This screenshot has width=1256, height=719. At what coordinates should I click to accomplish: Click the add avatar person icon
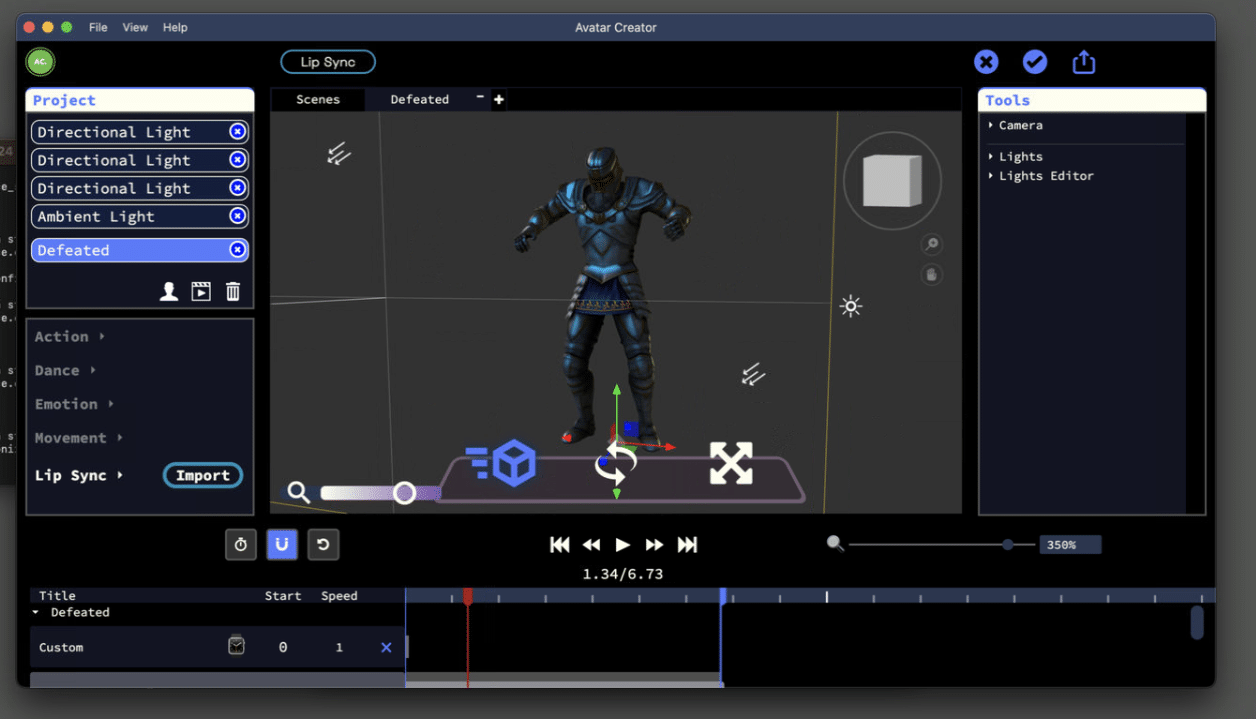[169, 291]
